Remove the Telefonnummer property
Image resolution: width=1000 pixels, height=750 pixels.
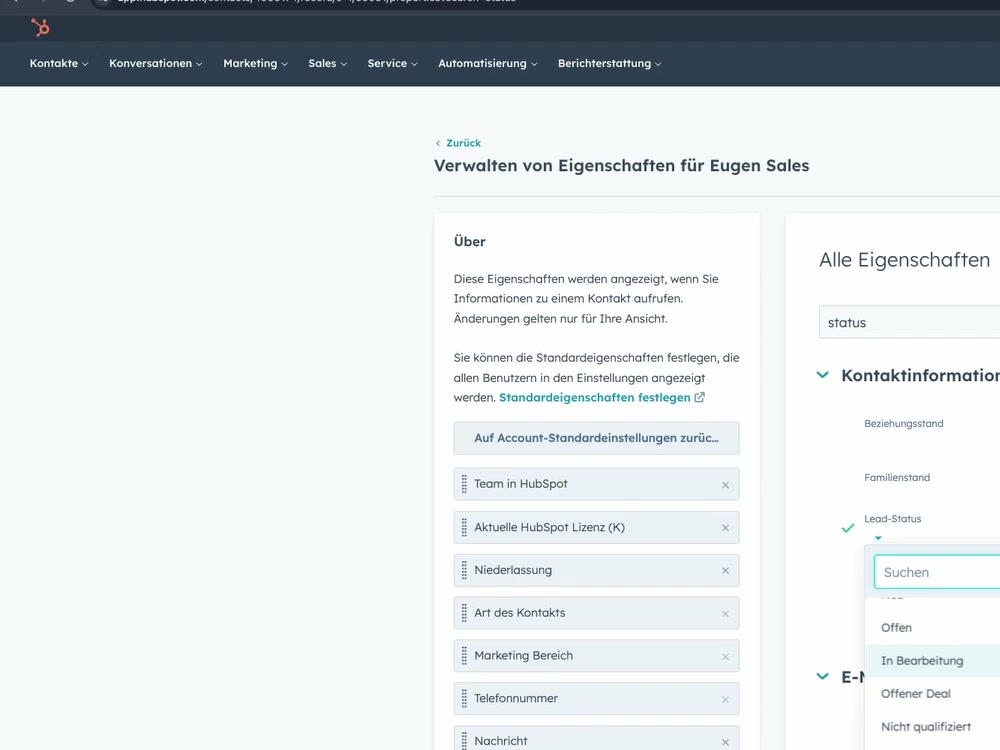point(725,699)
